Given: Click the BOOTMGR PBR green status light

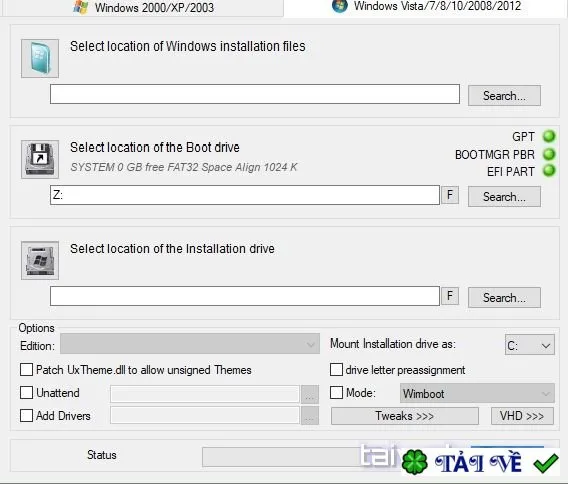Looking at the screenshot, I should point(549,154).
